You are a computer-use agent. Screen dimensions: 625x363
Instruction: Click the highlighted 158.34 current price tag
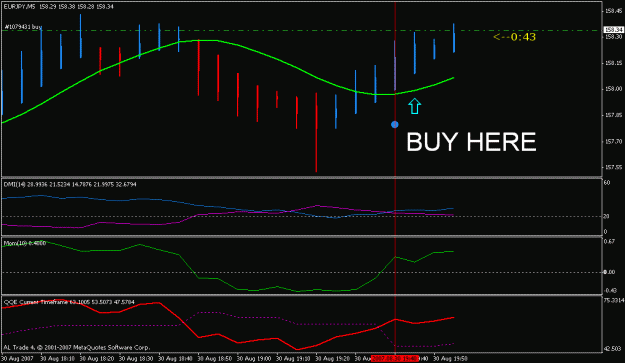click(x=613, y=29)
